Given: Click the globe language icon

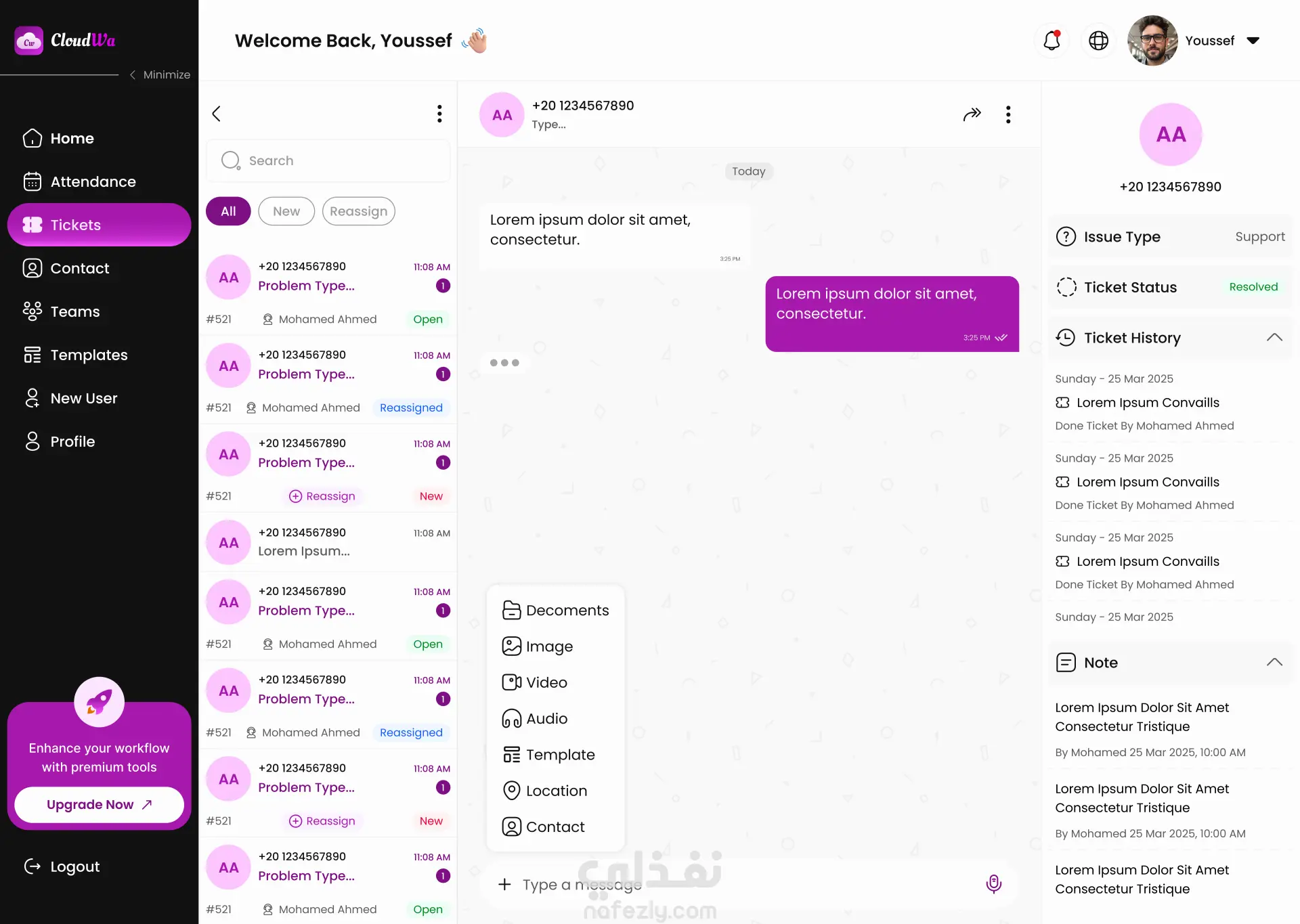Looking at the screenshot, I should click(x=1098, y=41).
